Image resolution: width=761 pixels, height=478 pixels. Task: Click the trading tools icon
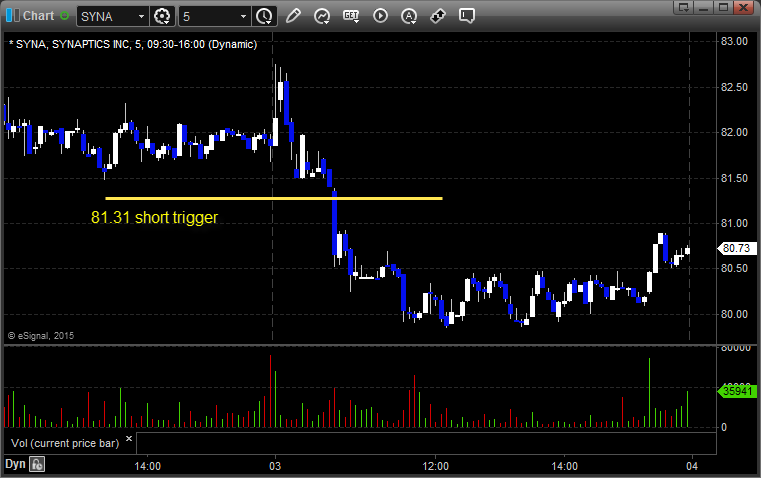click(409, 16)
